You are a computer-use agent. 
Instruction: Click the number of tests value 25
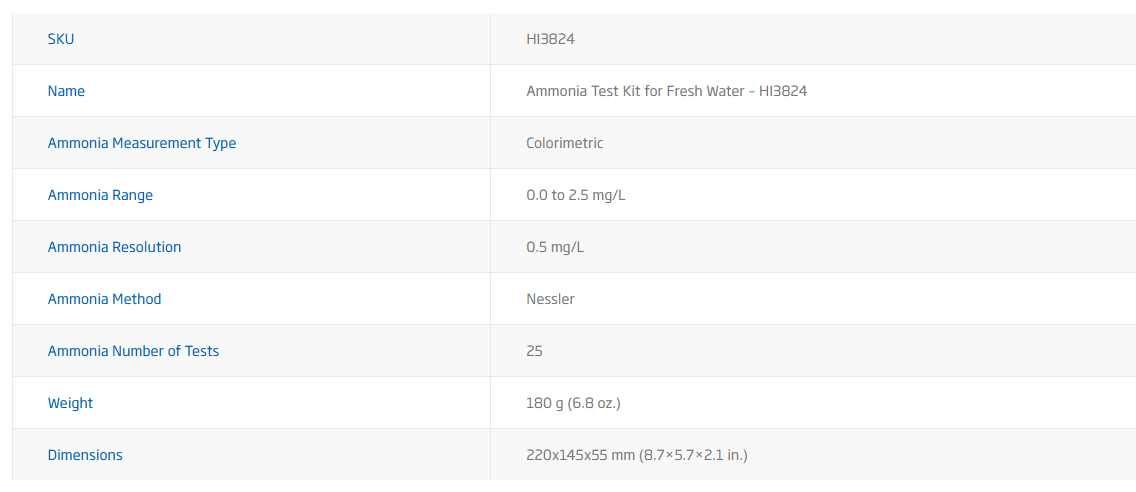pos(534,351)
